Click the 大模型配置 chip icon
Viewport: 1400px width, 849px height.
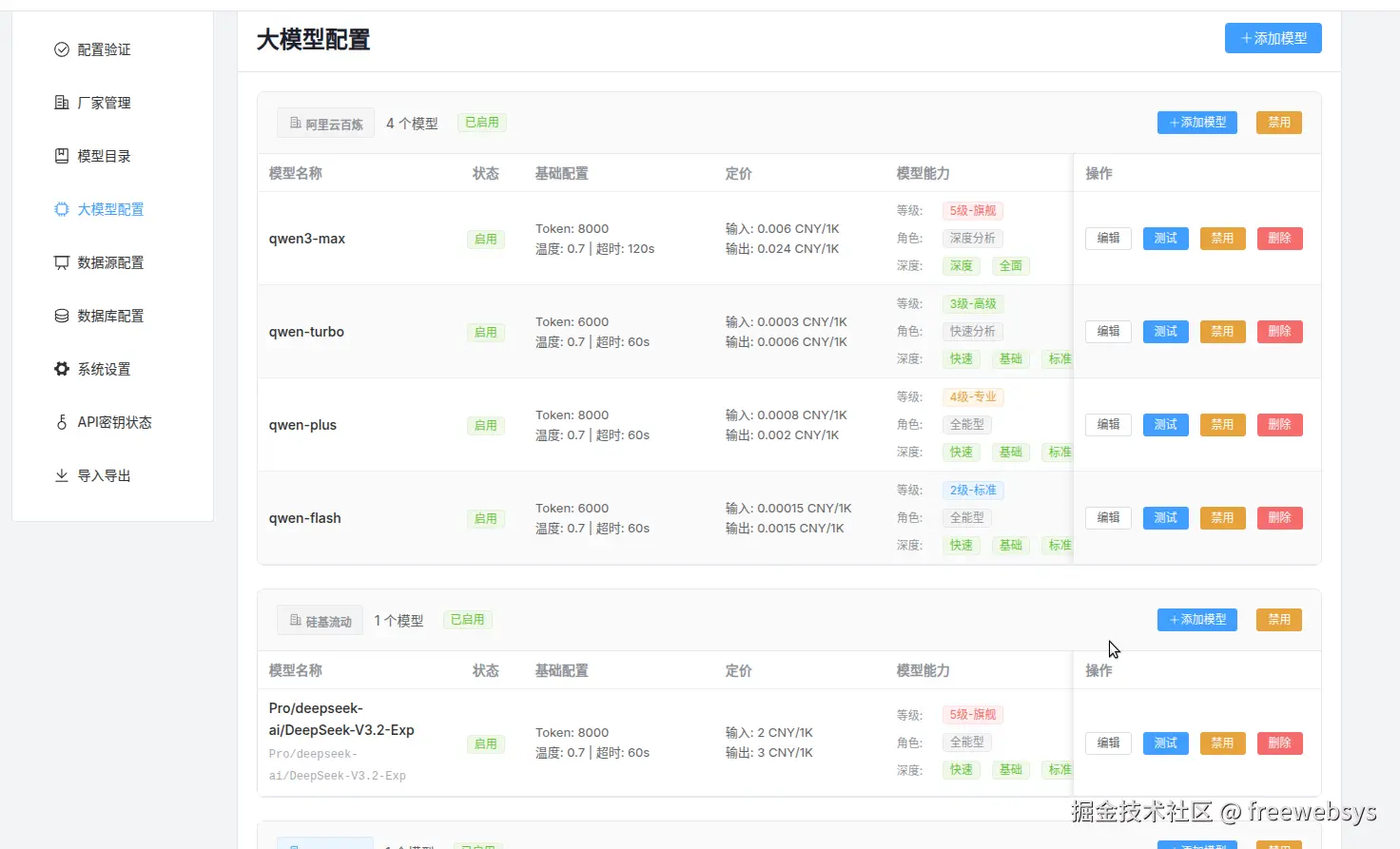(x=62, y=209)
